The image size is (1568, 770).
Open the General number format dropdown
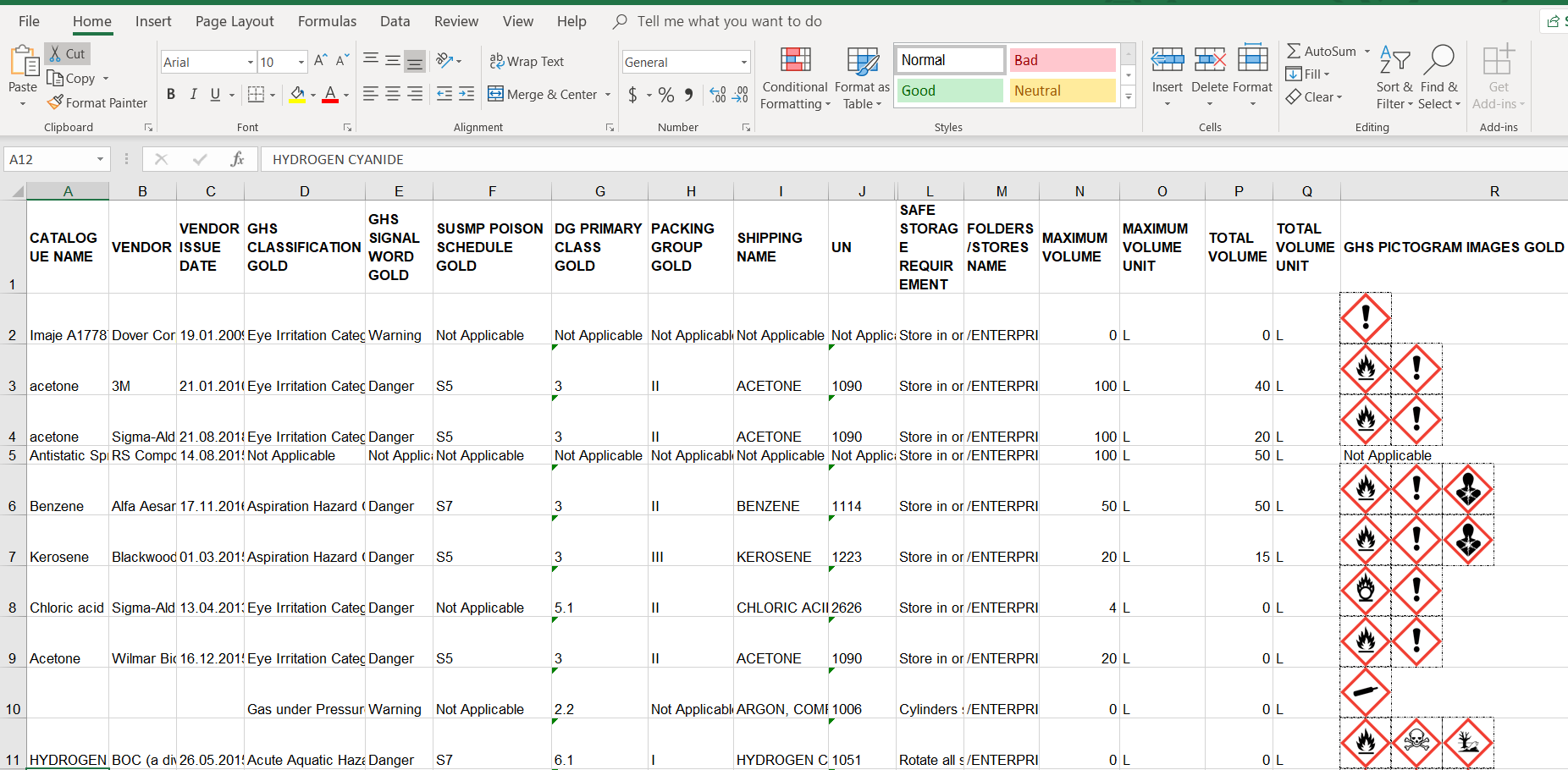pos(743,62)
